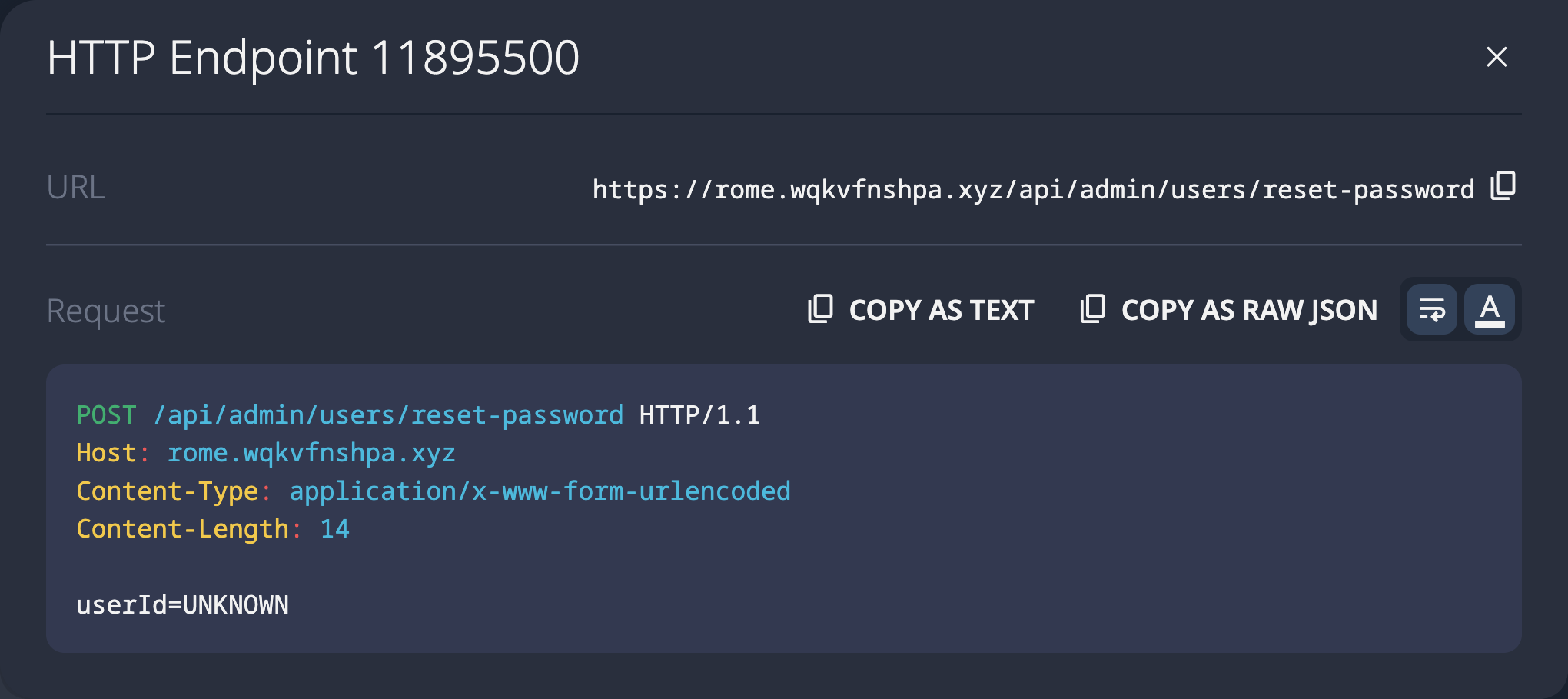Click the copy icon beside the URL
Image resolution: width=1568 pixels, height=699 pixels.
click(1503, 187)
